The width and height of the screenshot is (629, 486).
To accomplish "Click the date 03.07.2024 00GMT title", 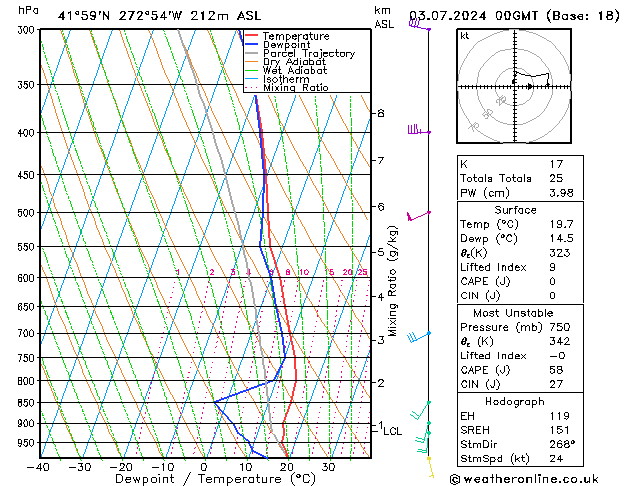I will coord(474,16).
